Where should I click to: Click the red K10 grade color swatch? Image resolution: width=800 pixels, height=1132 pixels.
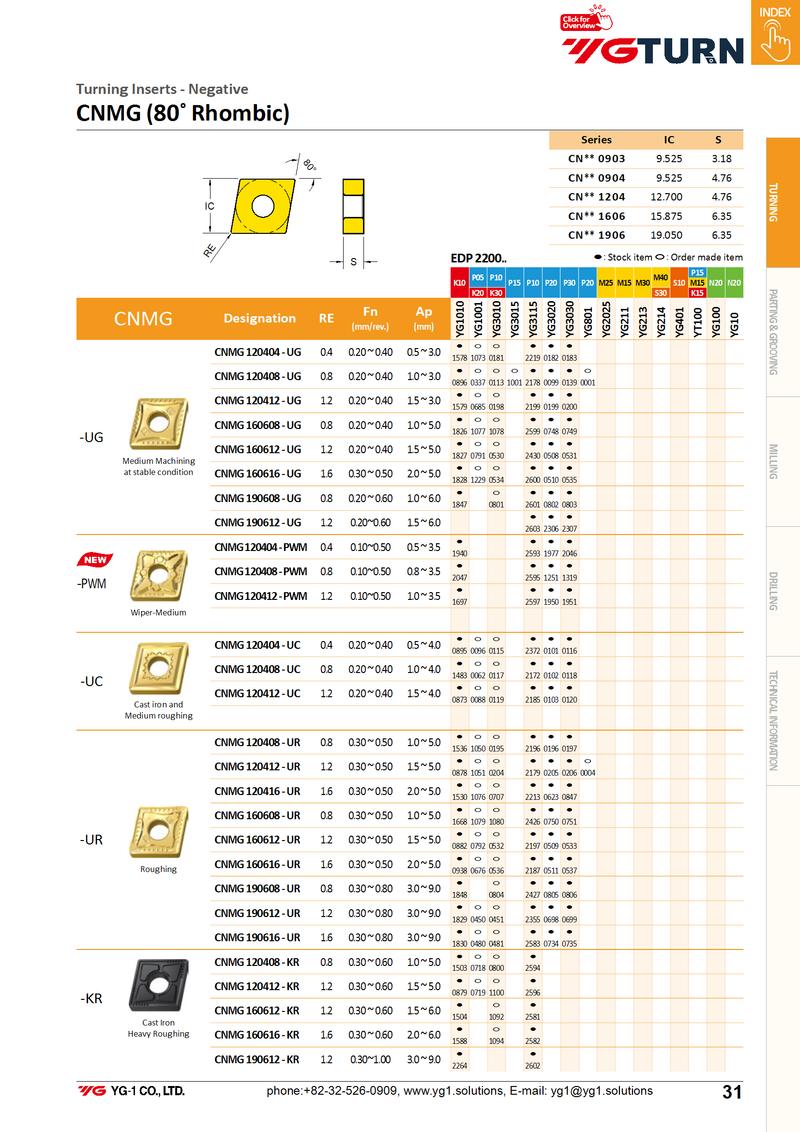459,283
